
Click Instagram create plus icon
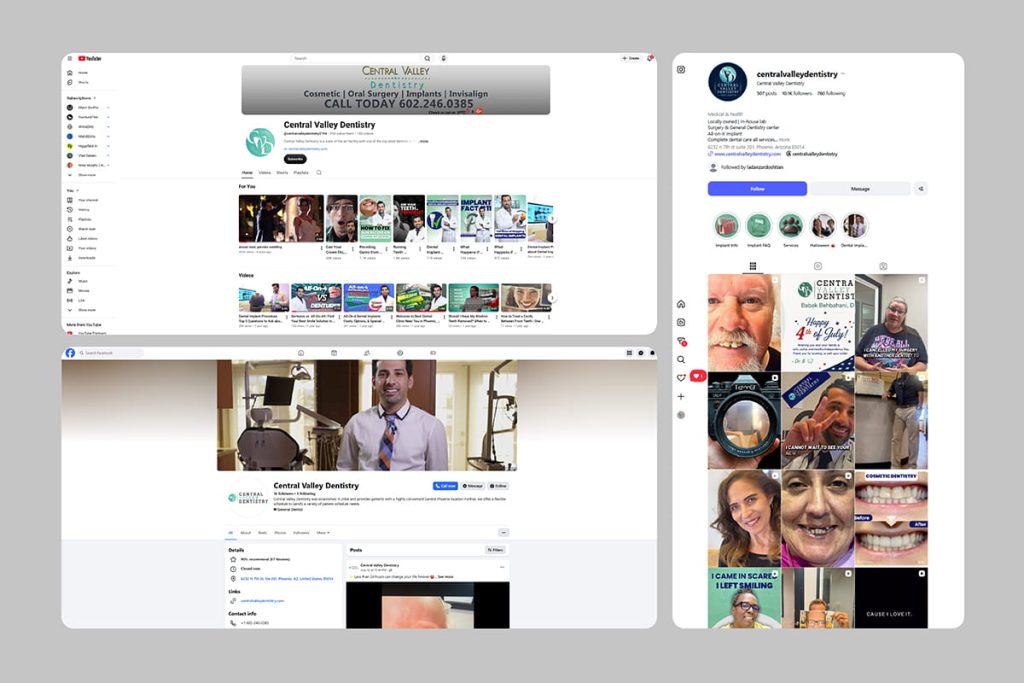pos(680,396)
